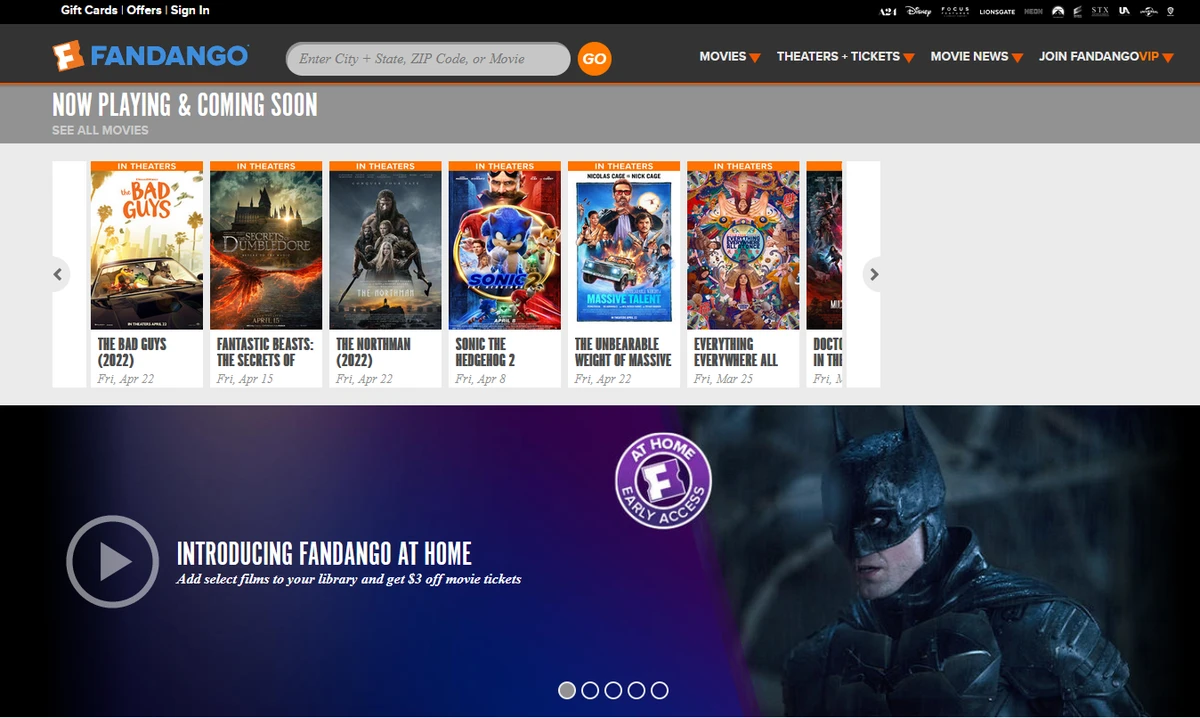Click Sonic the Hedgehog 2 title text

tap(485, 352)
